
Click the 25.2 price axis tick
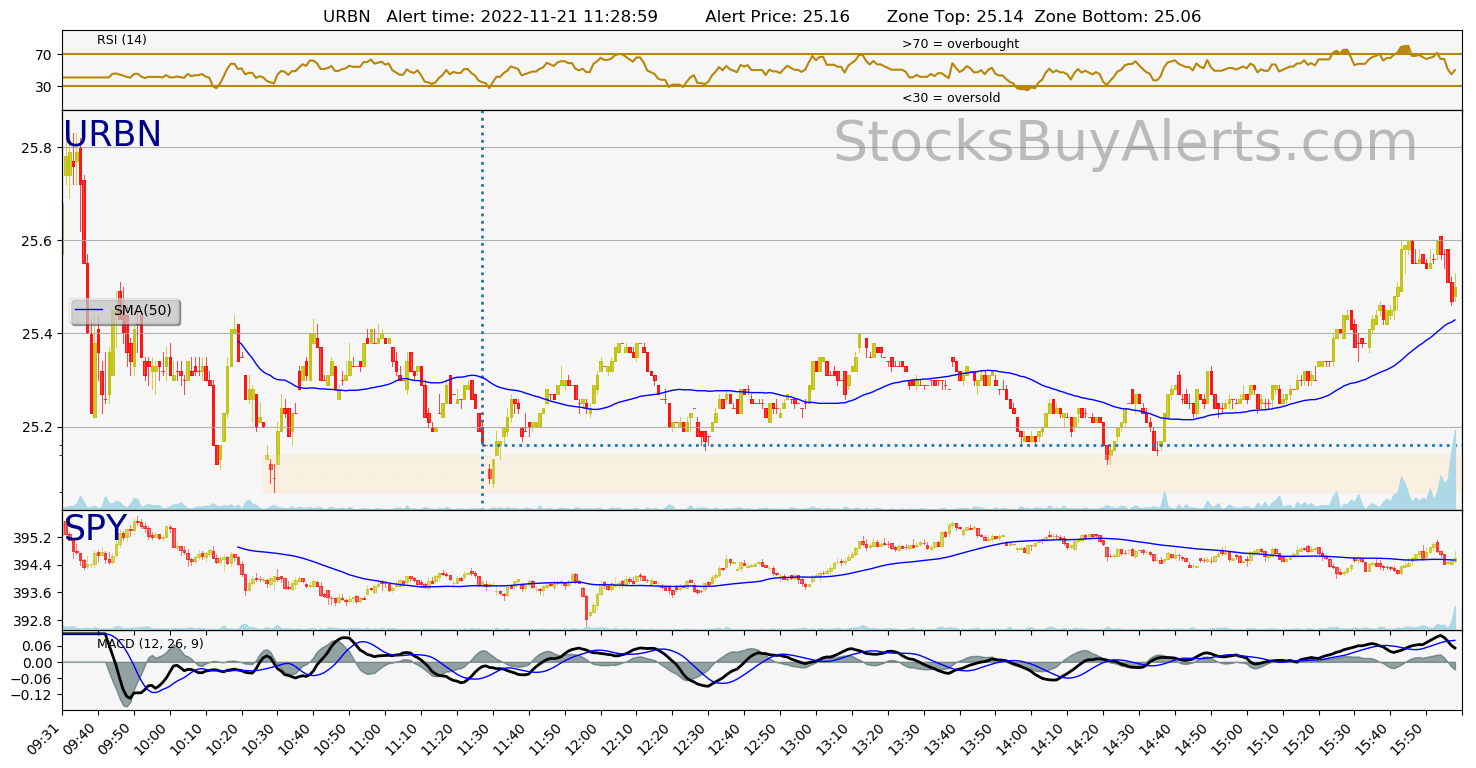pos(36,427)
